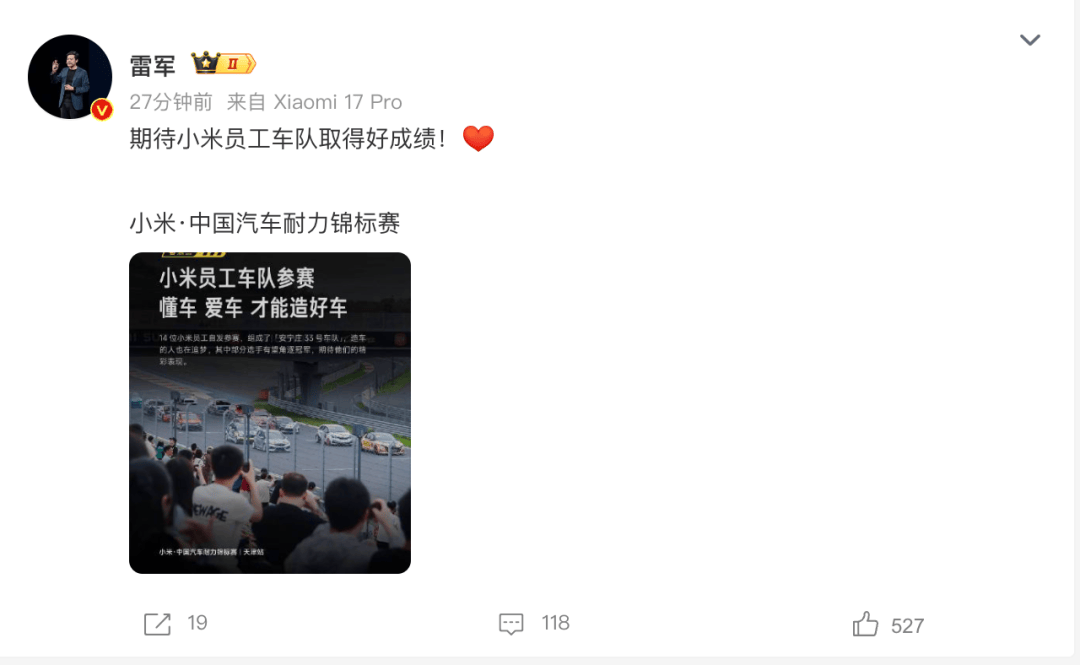Click the 小米·中国汽车耐力锦标赛 topic text

point(264,223)
